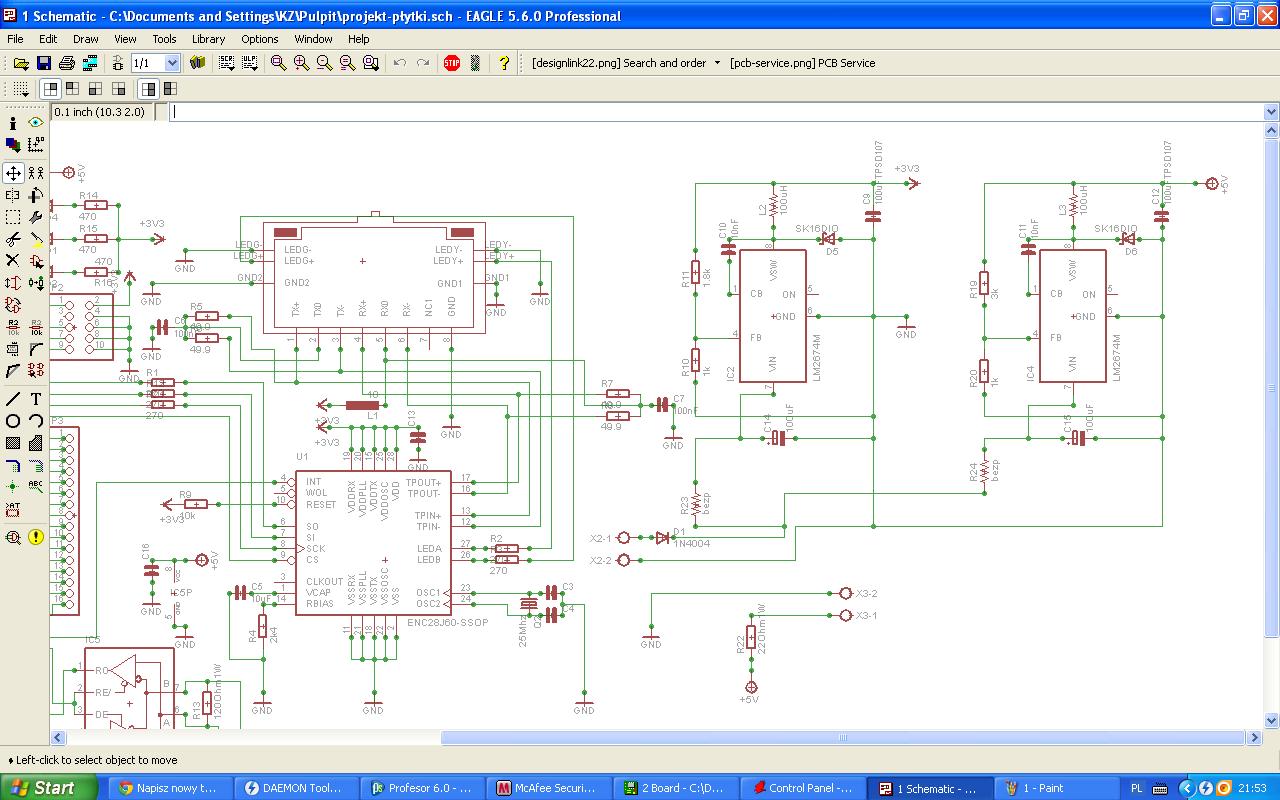Viewport: 1280px width, 800px height.
Task: Open the Options menu
Action: click(x=259, y=39)
